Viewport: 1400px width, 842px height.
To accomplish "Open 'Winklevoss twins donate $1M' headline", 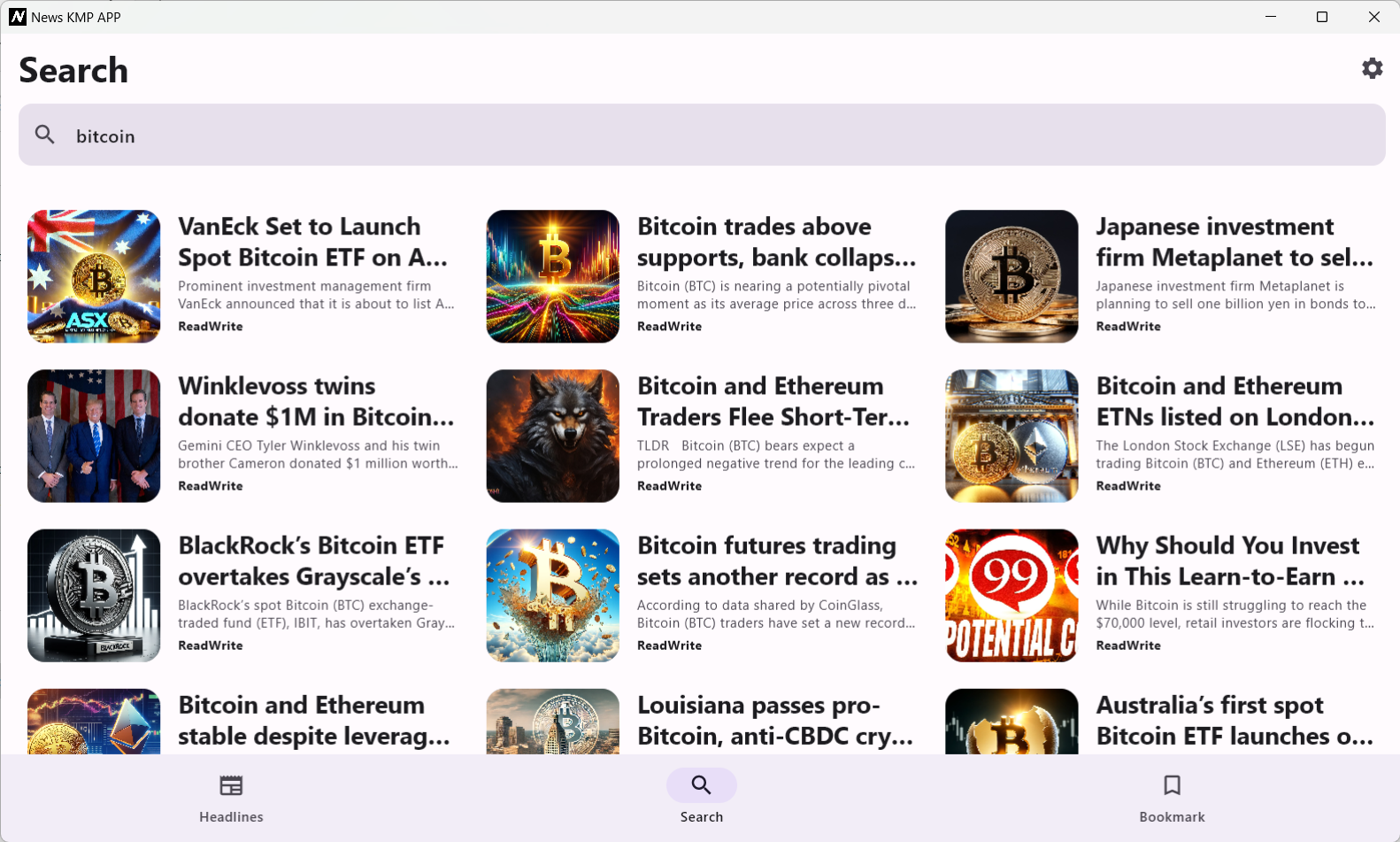I will tap(316, 401).
